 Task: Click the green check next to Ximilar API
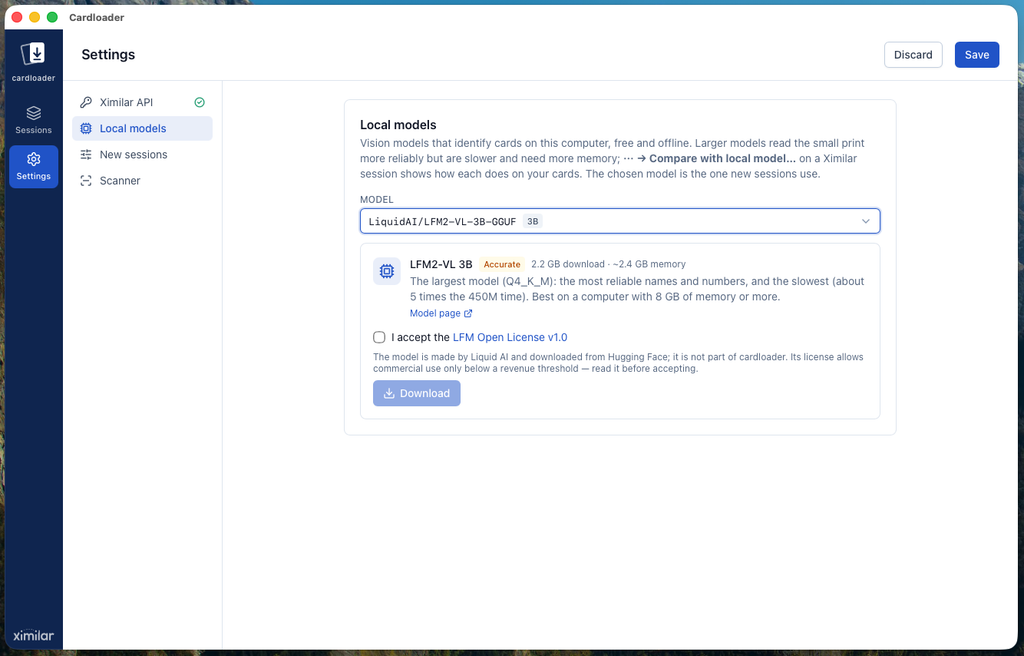[x=200, y=102]
